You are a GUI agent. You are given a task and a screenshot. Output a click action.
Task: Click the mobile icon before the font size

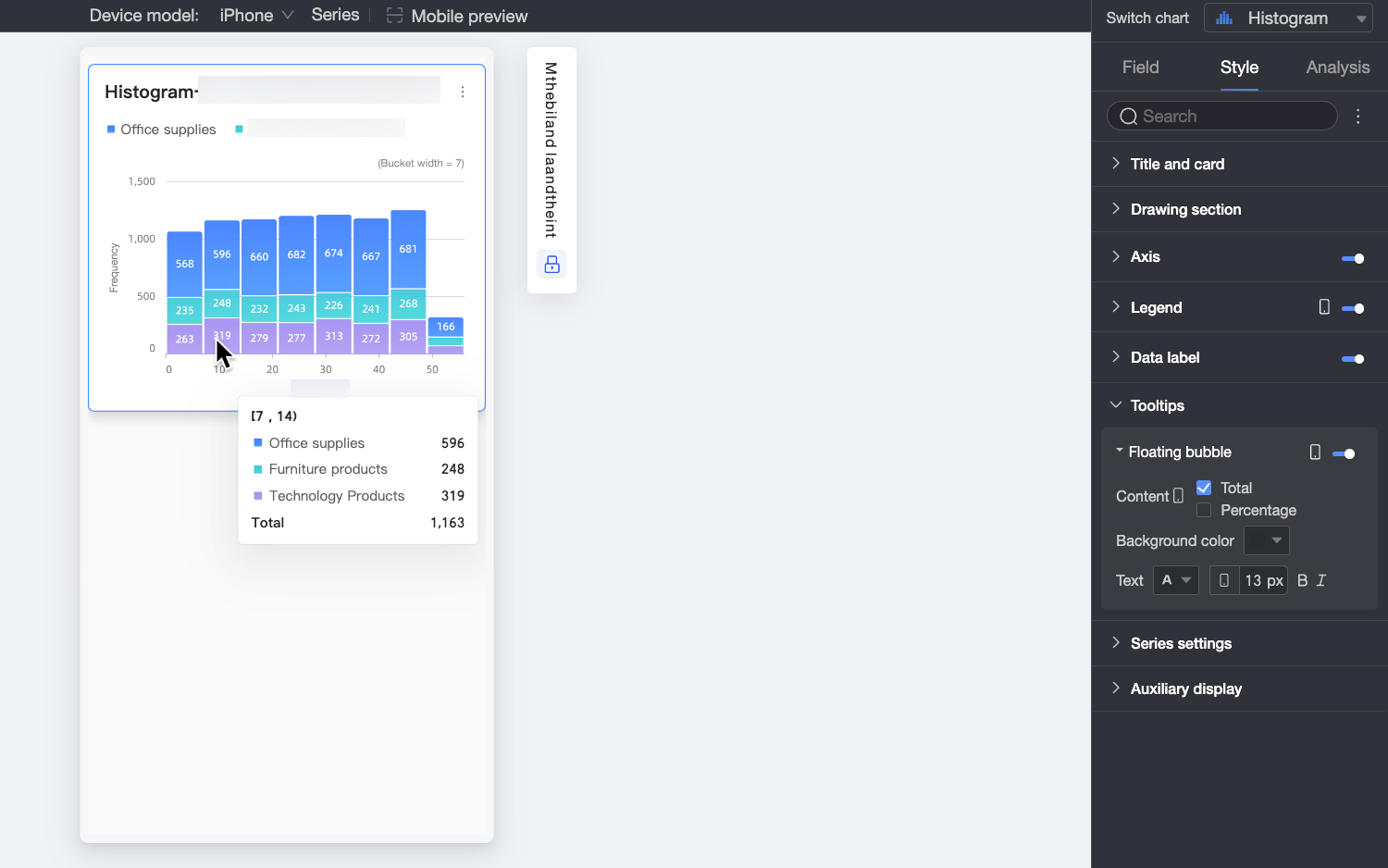[1224, 580]
